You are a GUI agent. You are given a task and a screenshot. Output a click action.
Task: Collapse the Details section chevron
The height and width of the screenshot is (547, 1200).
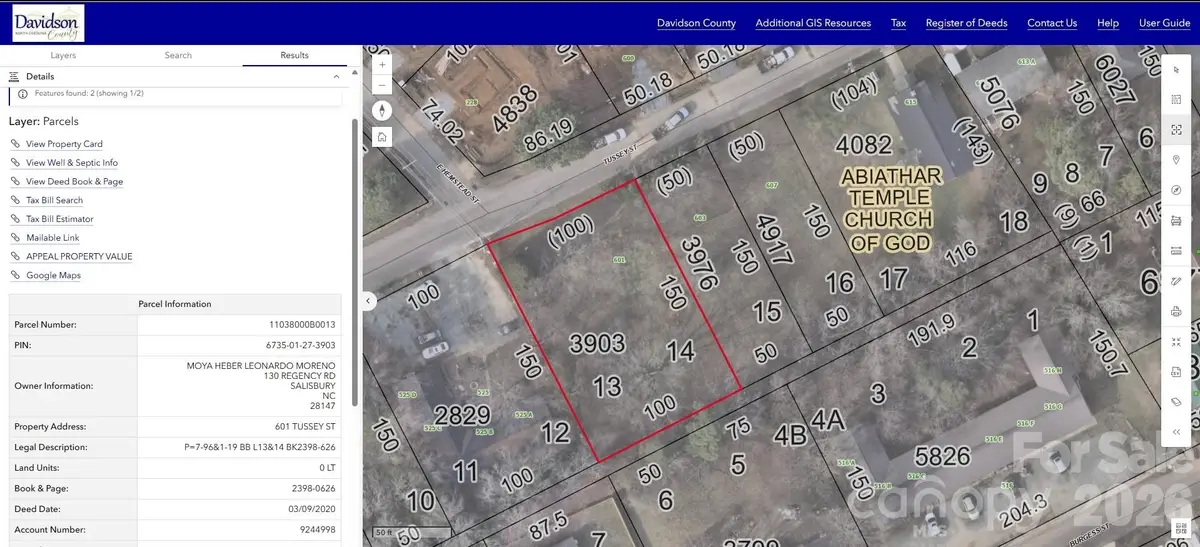[337, 76]
